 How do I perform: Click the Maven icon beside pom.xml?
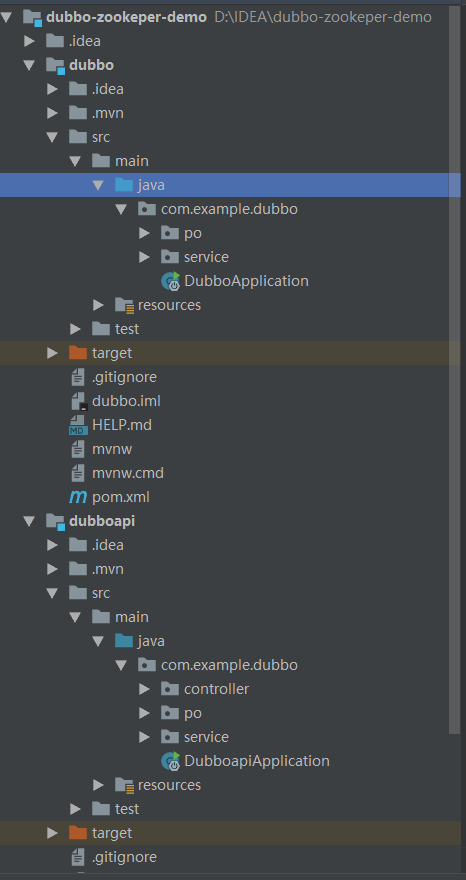77,497
